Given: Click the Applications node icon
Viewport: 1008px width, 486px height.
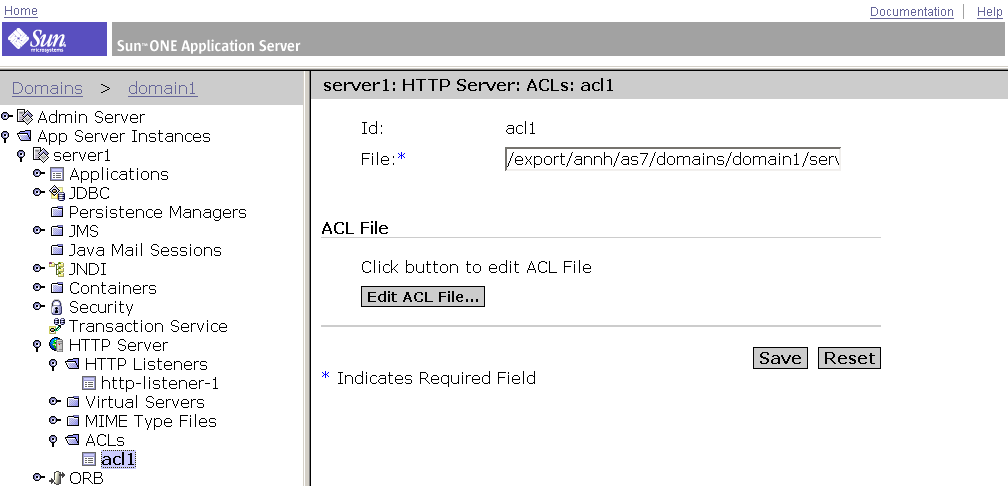Looking at the screenshot, I should click(57, 174).
